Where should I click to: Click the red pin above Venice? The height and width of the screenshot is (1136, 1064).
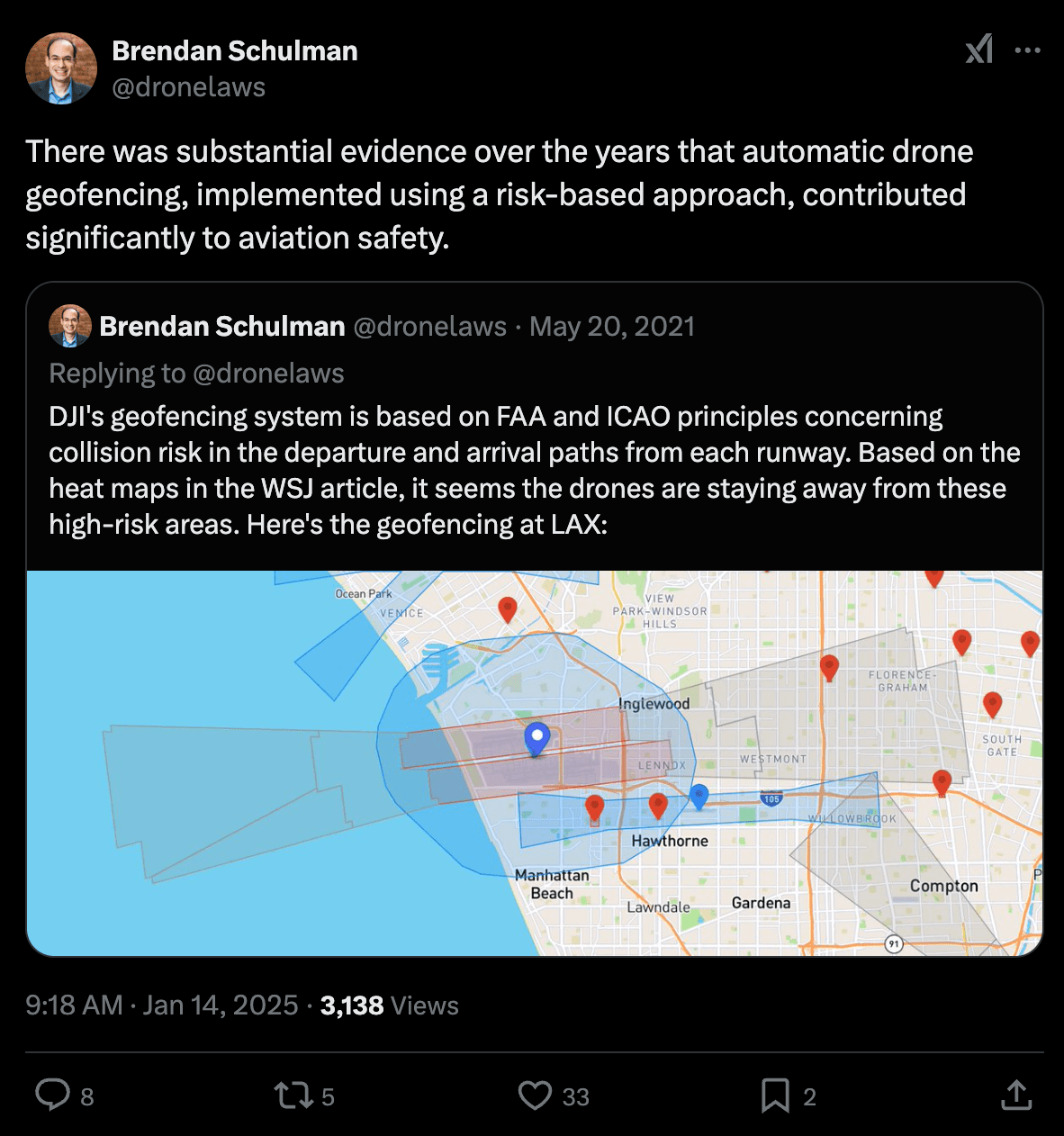point(508,609)
